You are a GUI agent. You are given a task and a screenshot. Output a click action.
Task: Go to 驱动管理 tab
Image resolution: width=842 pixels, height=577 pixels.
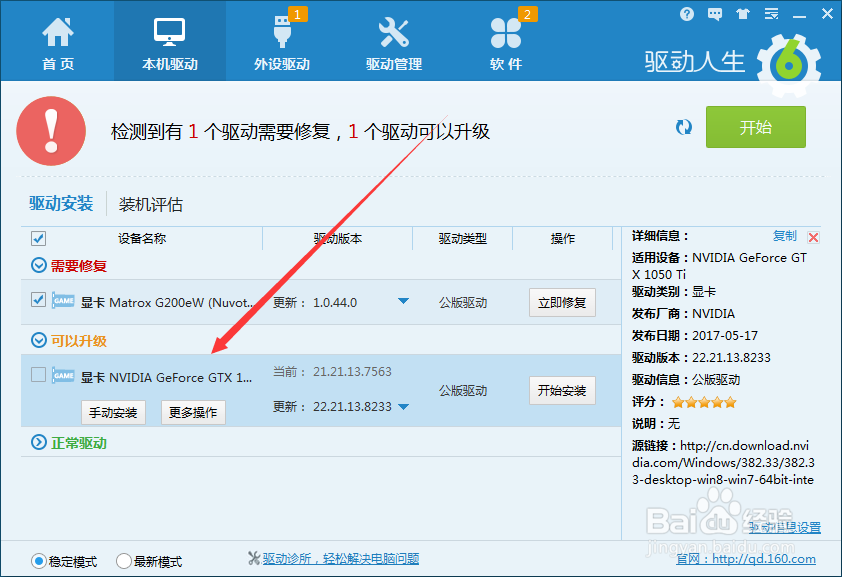(x=394, y=43)
